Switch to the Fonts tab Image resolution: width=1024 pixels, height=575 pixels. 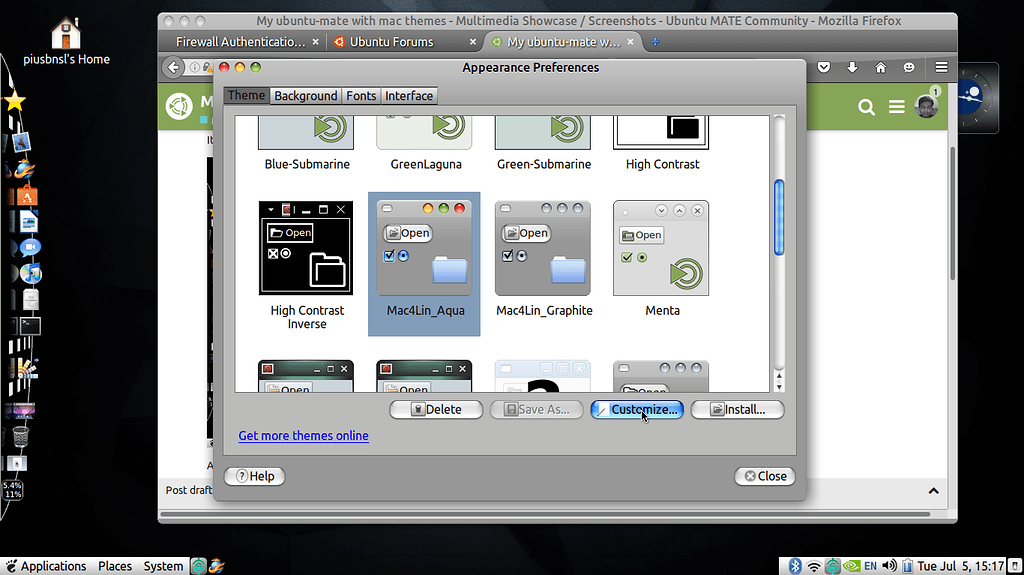pos(361,96)
